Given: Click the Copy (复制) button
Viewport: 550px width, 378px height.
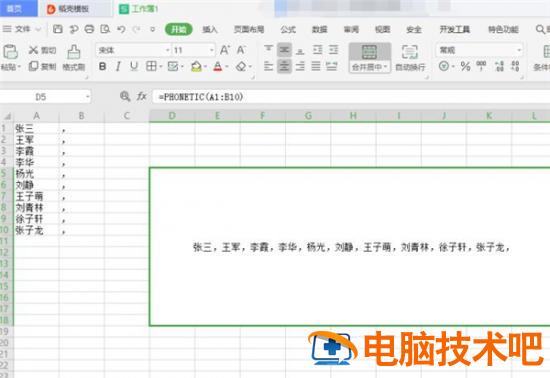Looking at the screenshot, I should [x=42, y=66].
